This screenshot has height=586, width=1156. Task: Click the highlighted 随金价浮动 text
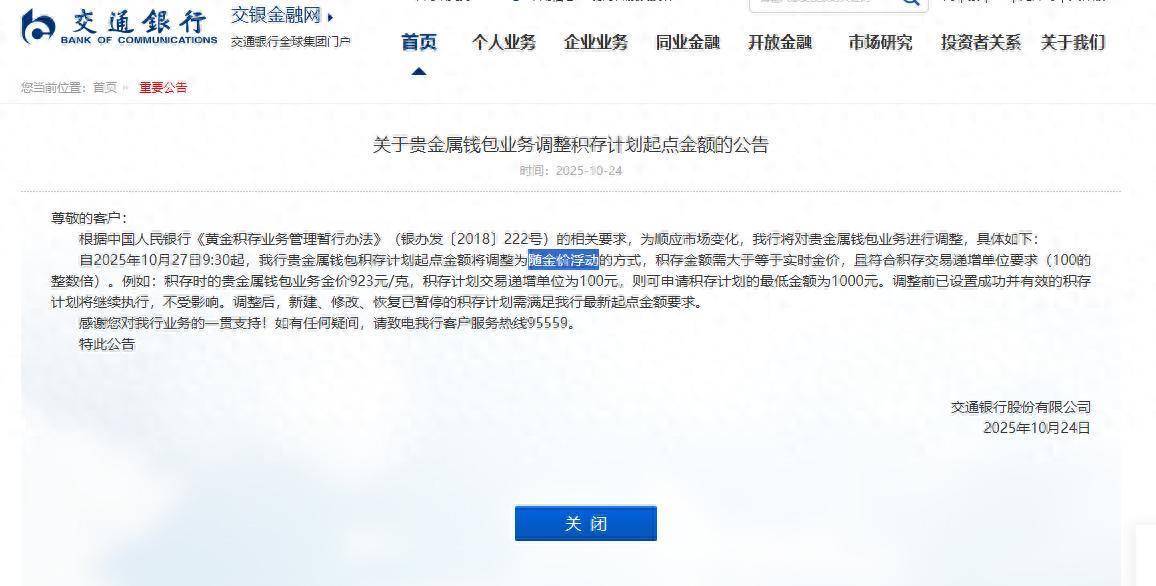[x=563, y=260]
